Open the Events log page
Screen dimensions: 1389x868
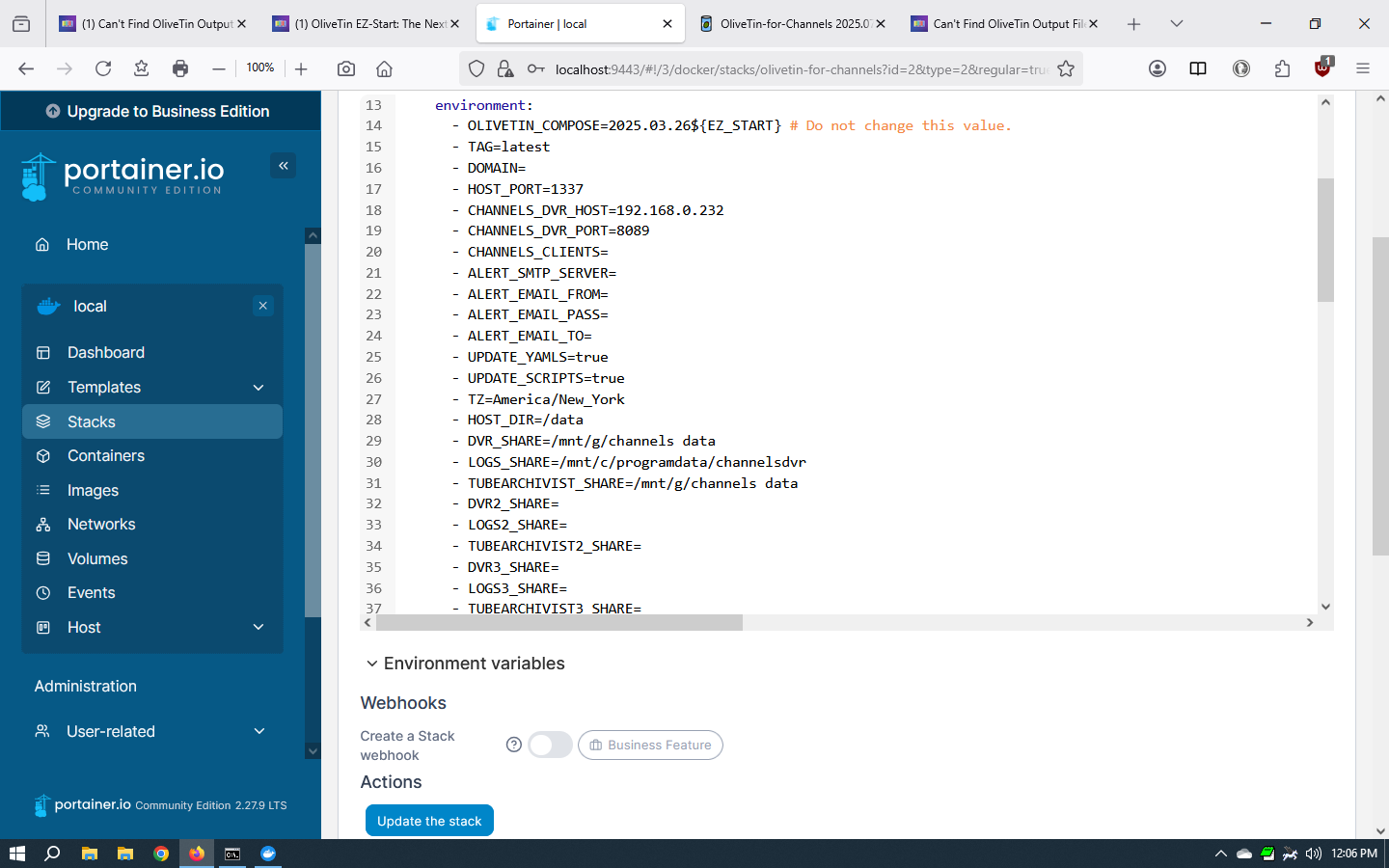coord(91,593)
